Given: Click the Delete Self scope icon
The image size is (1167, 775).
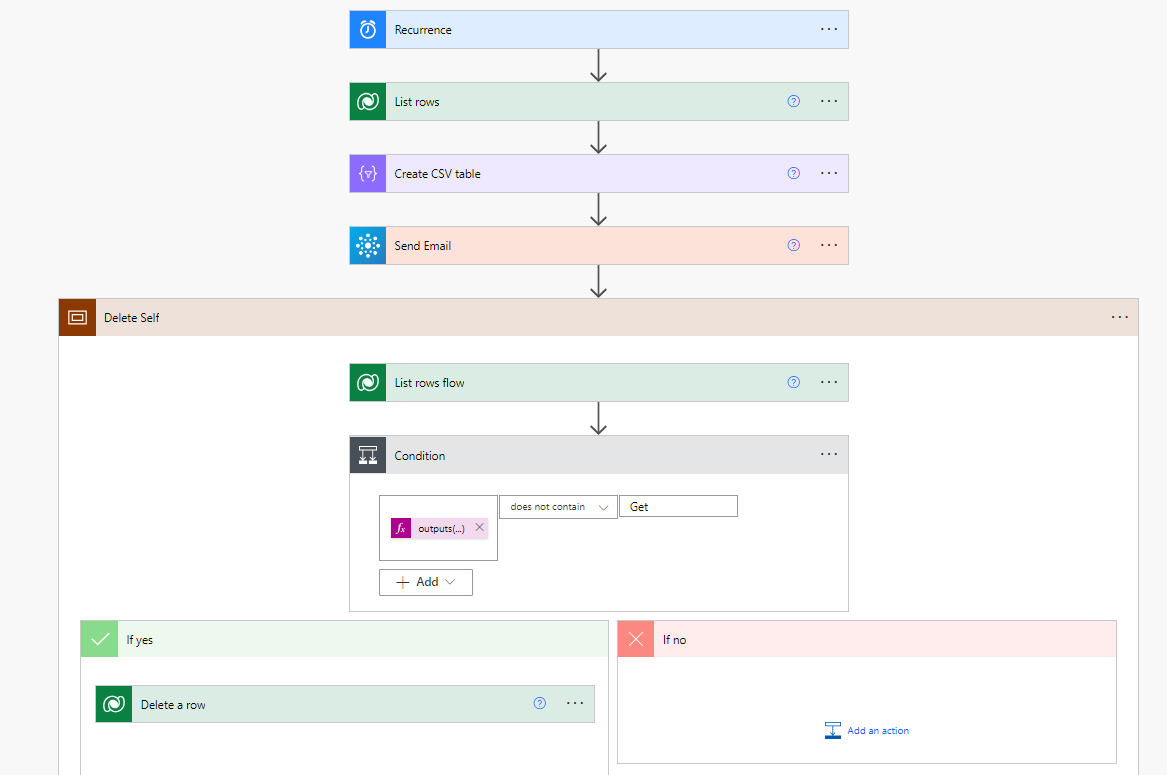Looking at the screenshot, I should tap(77, 317).
